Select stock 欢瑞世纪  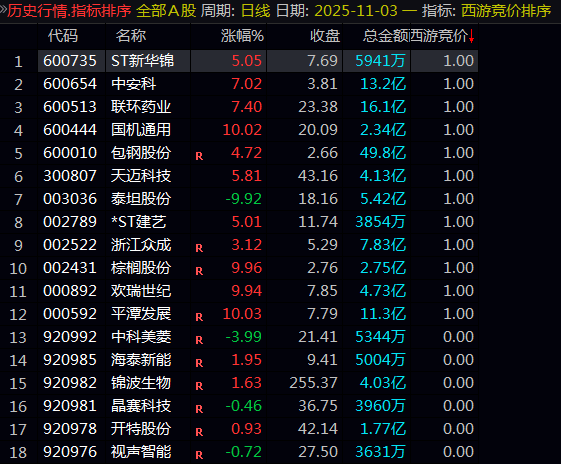(141, 291)
